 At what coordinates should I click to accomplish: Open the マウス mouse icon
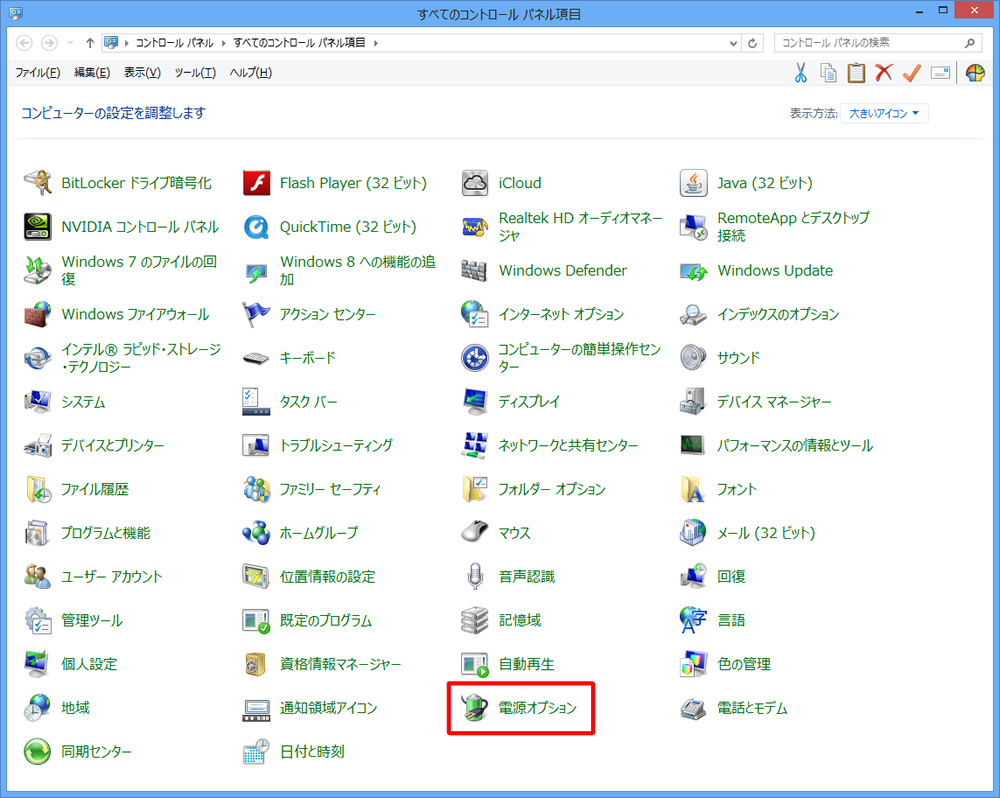point(474,533)
